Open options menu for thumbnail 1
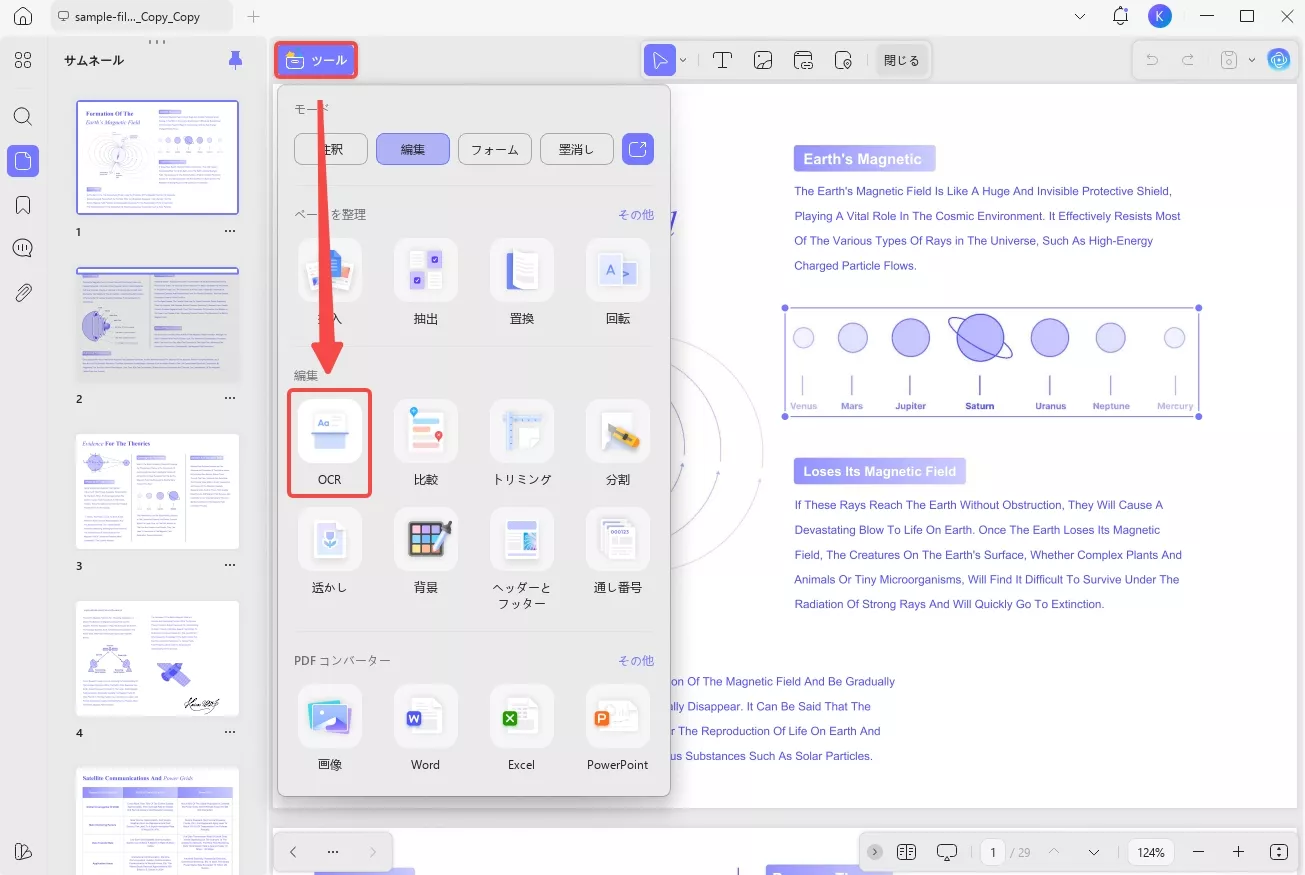The image size is (1305, 875). point(230,231)
